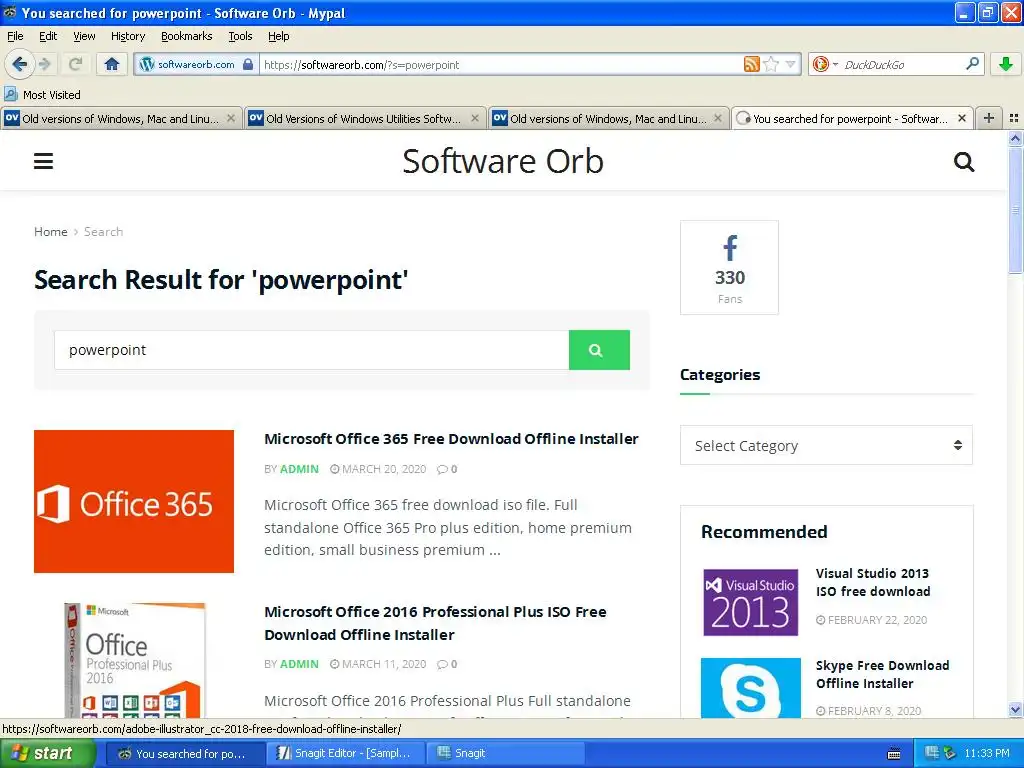Image resolution: width=1024 pixels, height=768 pixels.
Task: Click ADMIN author of the Office 365 post
Action: 299,469
